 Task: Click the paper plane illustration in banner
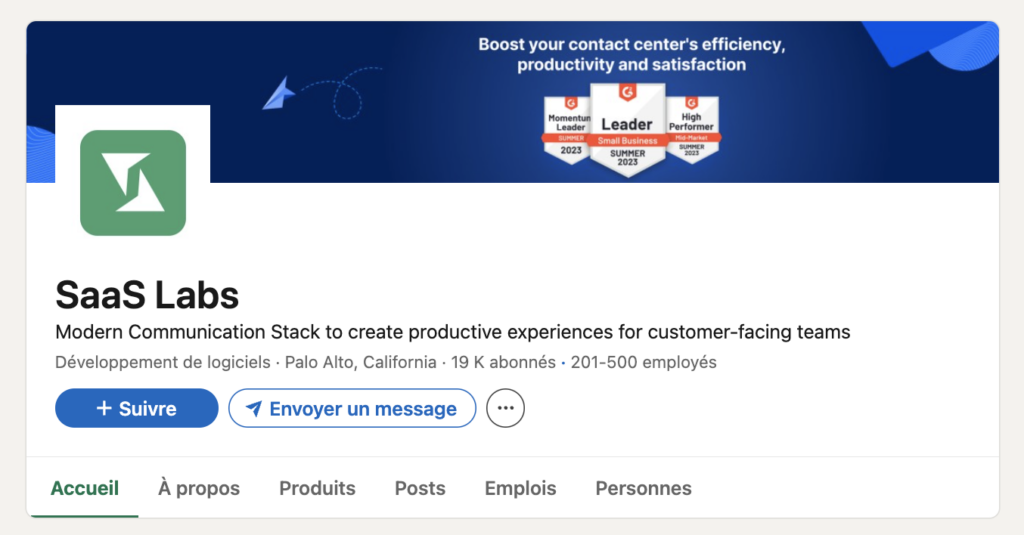278,94
